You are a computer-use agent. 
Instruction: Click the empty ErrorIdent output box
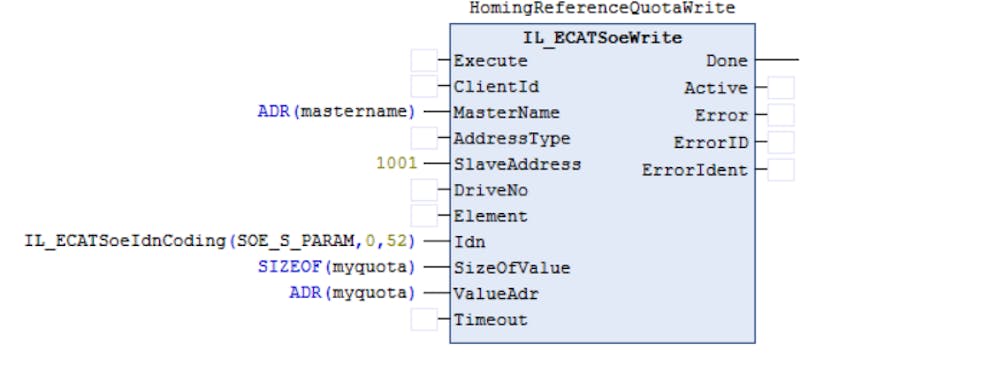point(780,170)
